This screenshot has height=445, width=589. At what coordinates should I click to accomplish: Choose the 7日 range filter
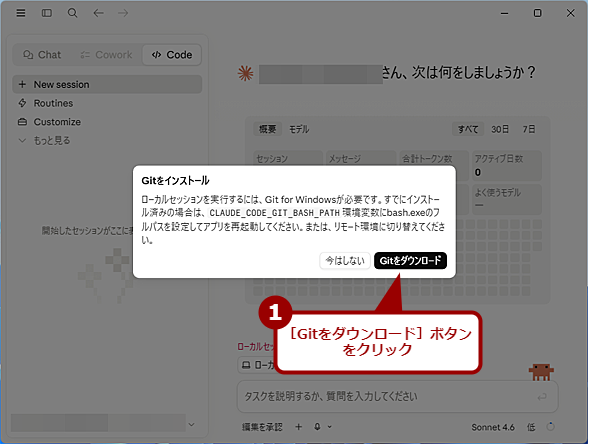[529, 130]
